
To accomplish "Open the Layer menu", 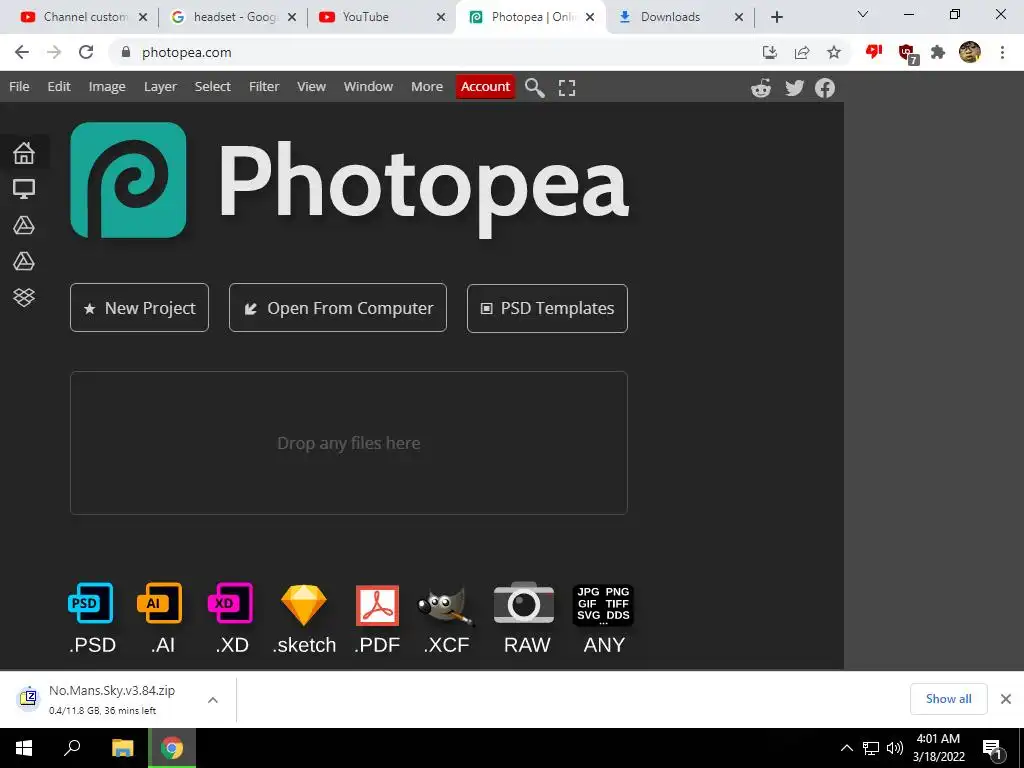I will (x=160, y=86).
